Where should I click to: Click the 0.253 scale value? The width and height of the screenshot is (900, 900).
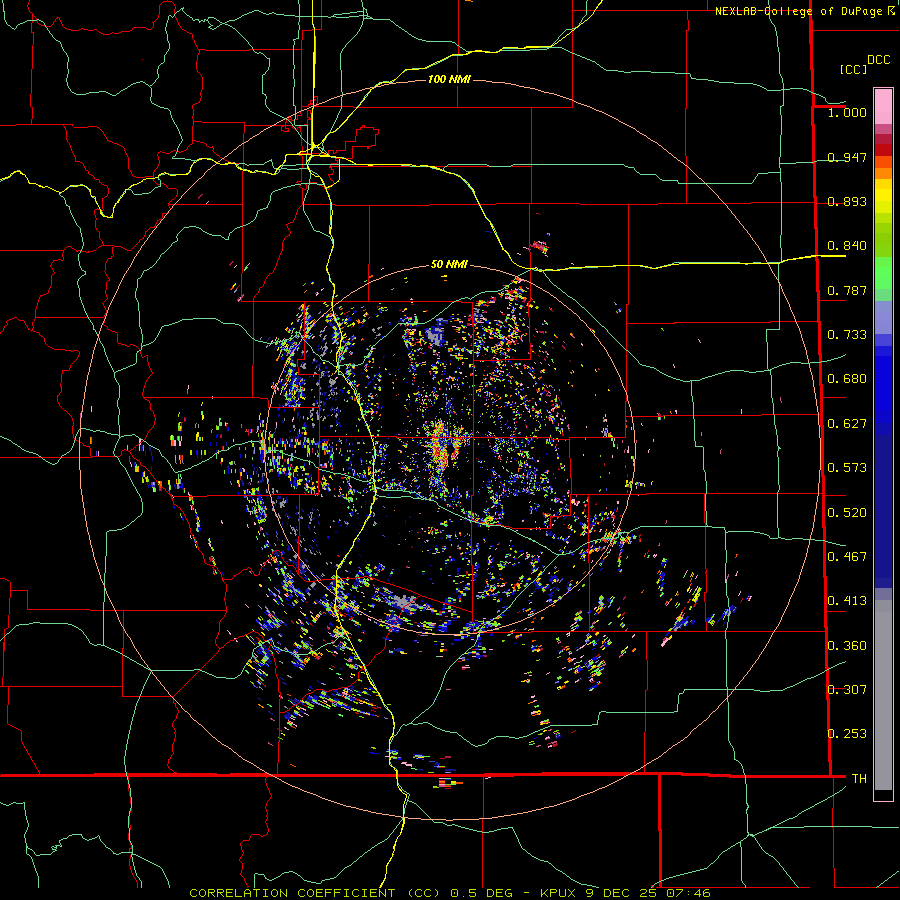(847, 734)
